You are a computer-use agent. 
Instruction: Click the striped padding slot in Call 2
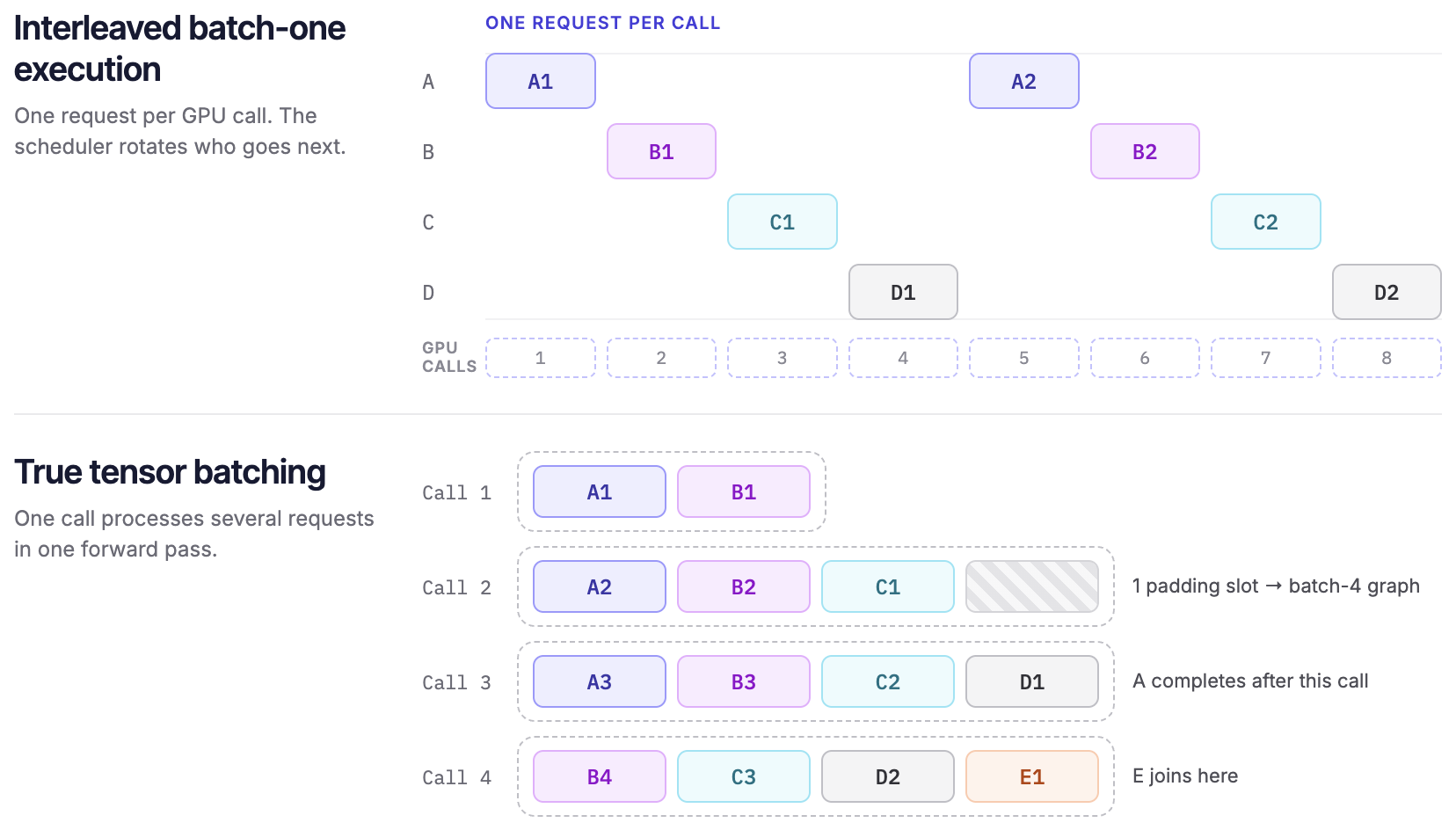(1032, 586)
